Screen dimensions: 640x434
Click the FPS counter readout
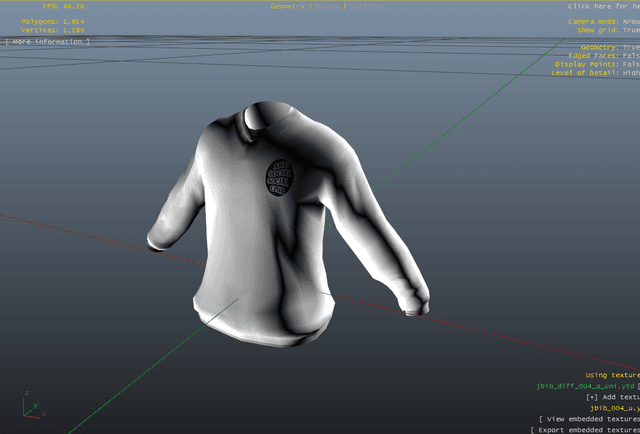pyautogui.click(x=63, y=6)
